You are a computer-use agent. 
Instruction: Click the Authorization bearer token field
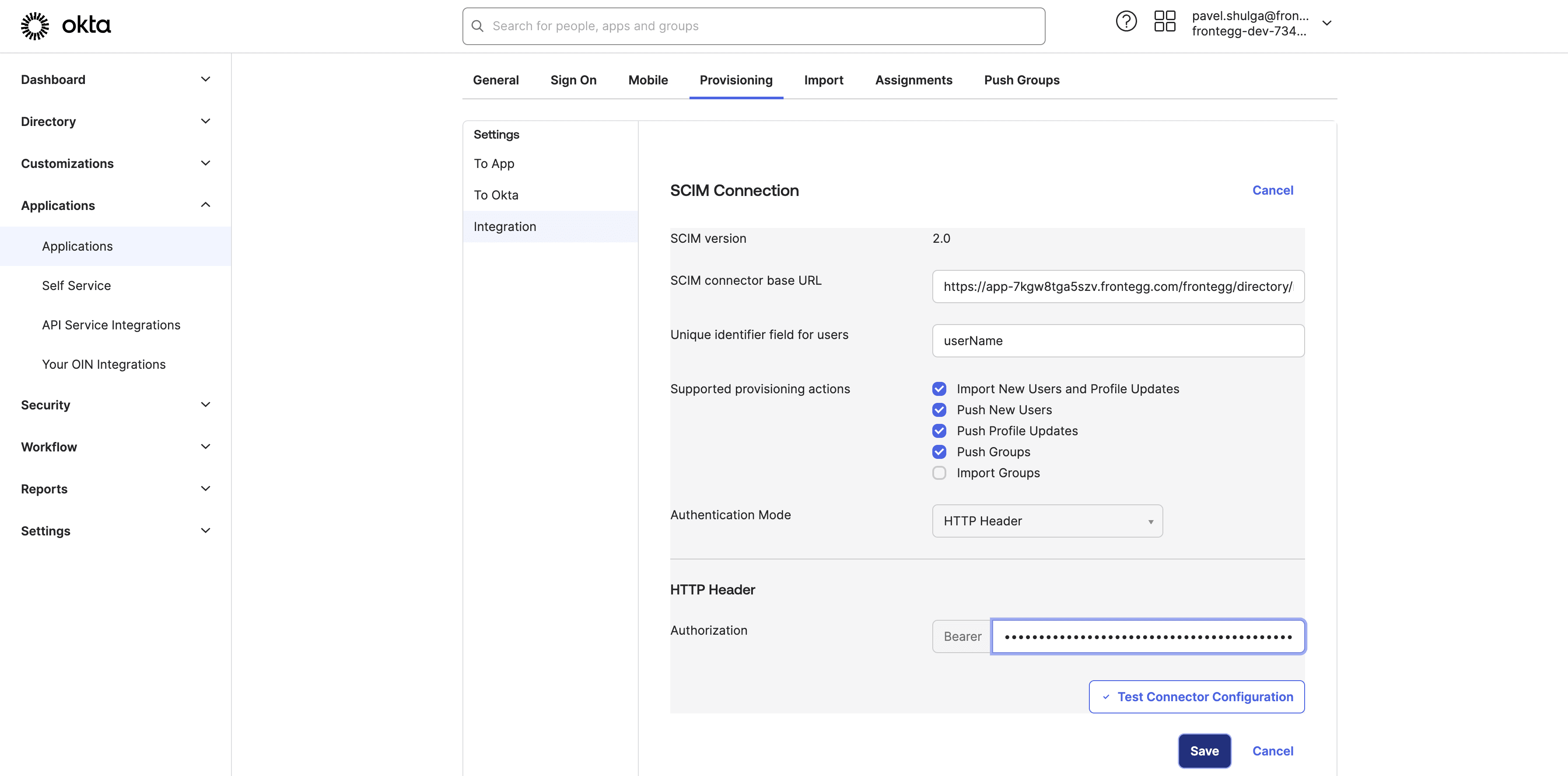pyautogui.click(x=1148, y=636)
